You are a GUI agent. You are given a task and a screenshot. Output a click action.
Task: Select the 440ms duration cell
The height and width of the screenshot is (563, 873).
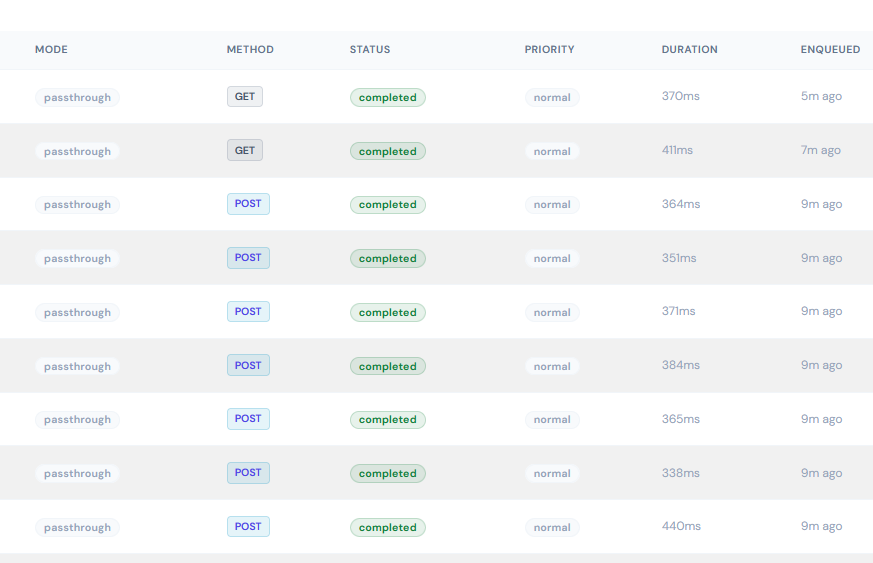(x=681, y=526)
